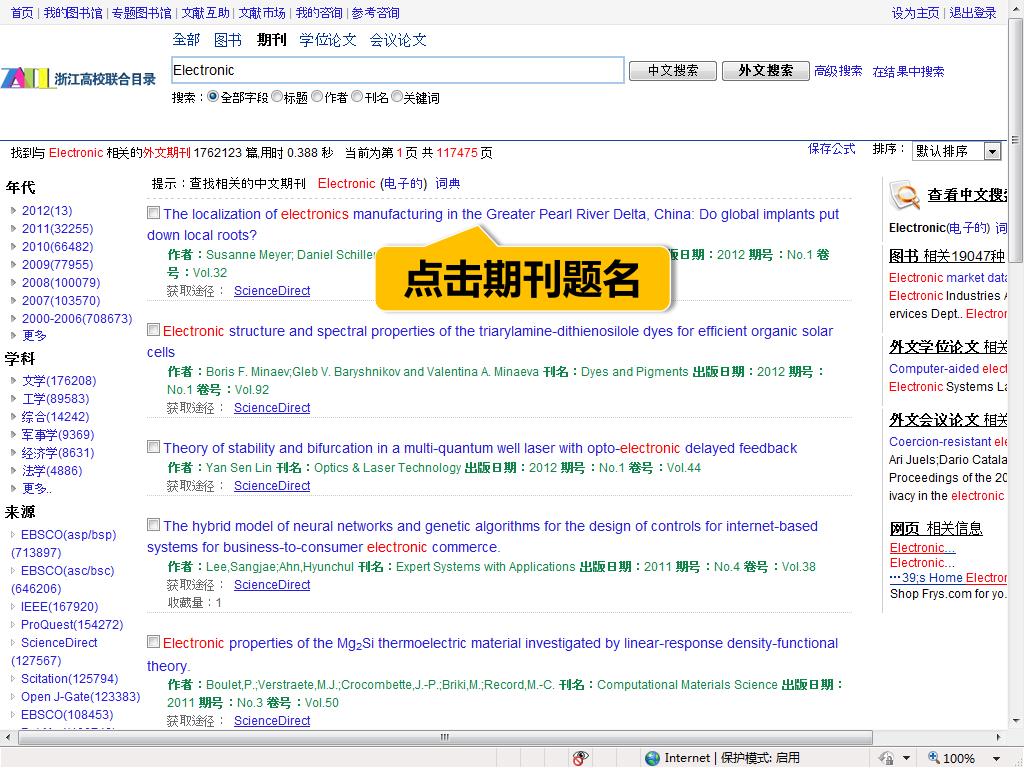
Task: Select the 刊名 search radio button
Action: tap(357, 97)
